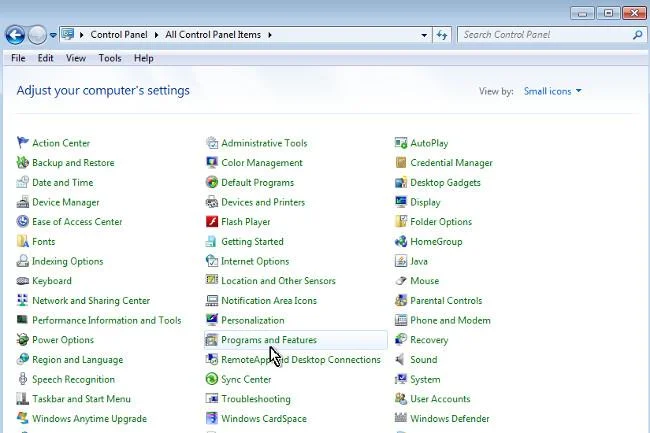Open Parental Controls link

[446, 300]
